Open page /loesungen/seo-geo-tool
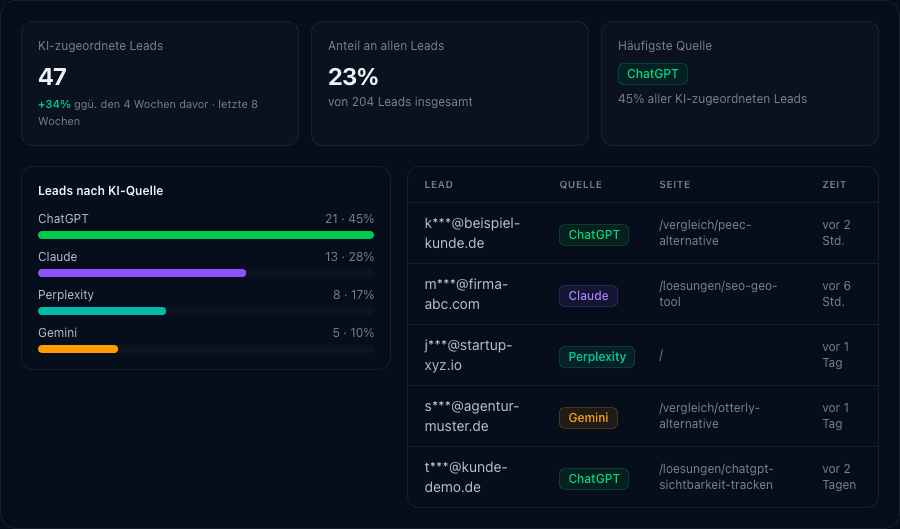Image resolution: width=900 pixels, height=529 pixels. tap(718, 294)
